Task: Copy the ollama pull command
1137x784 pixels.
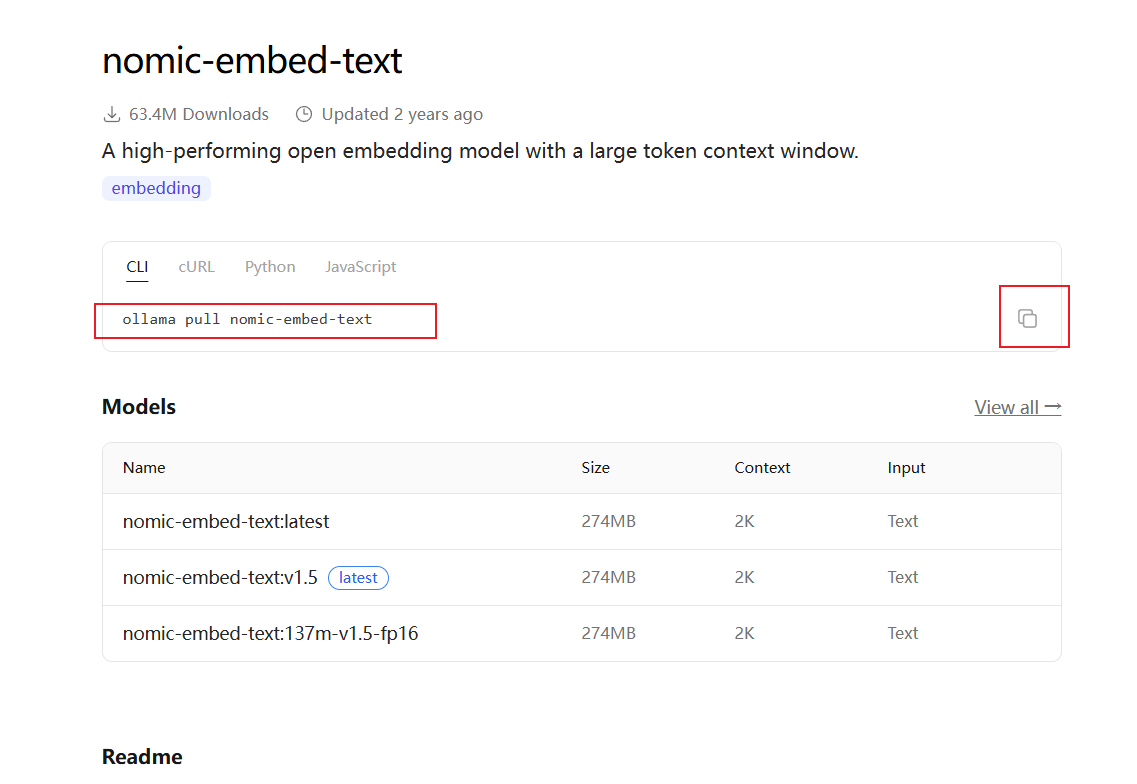Action: coord(1027,318)
